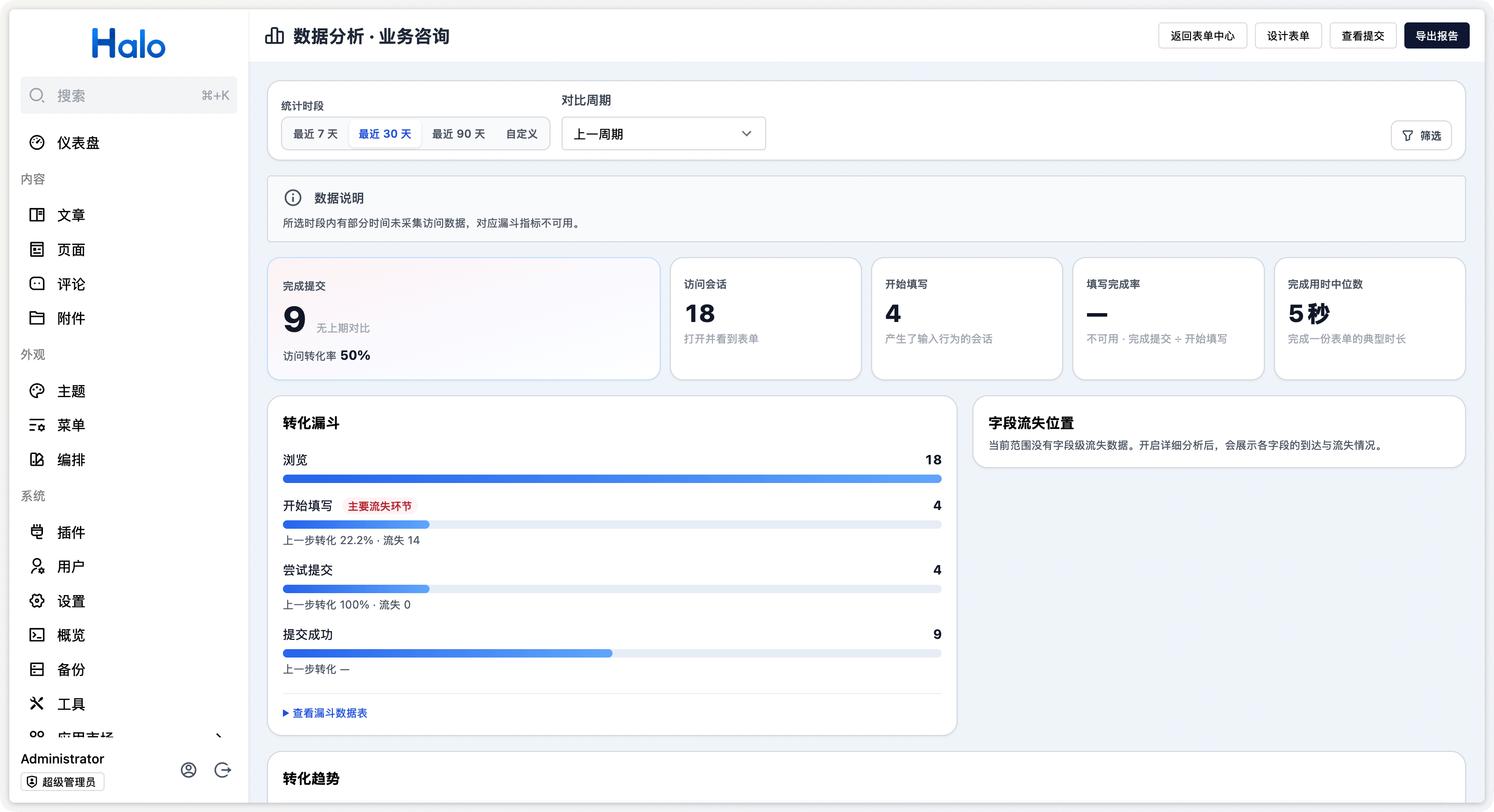Focus the 搜索 search field
Viewport: 1494px width, 812px height.
(129, 95)
